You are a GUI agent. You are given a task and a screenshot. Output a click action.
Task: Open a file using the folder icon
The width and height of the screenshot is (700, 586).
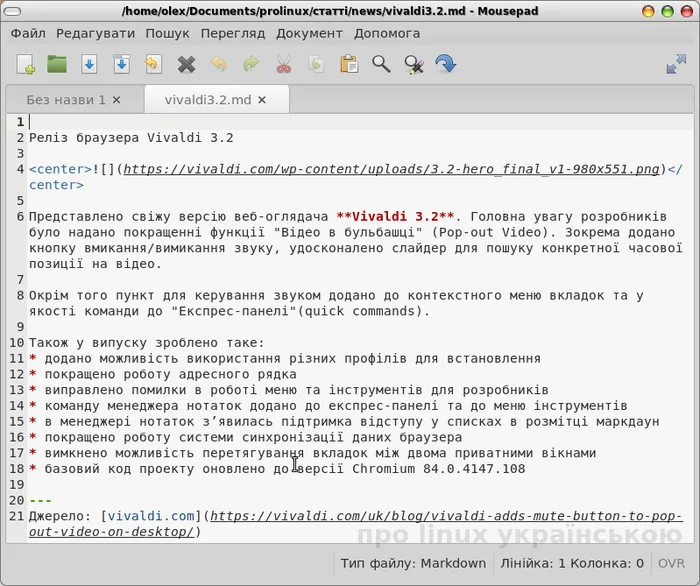click(57, 64)
